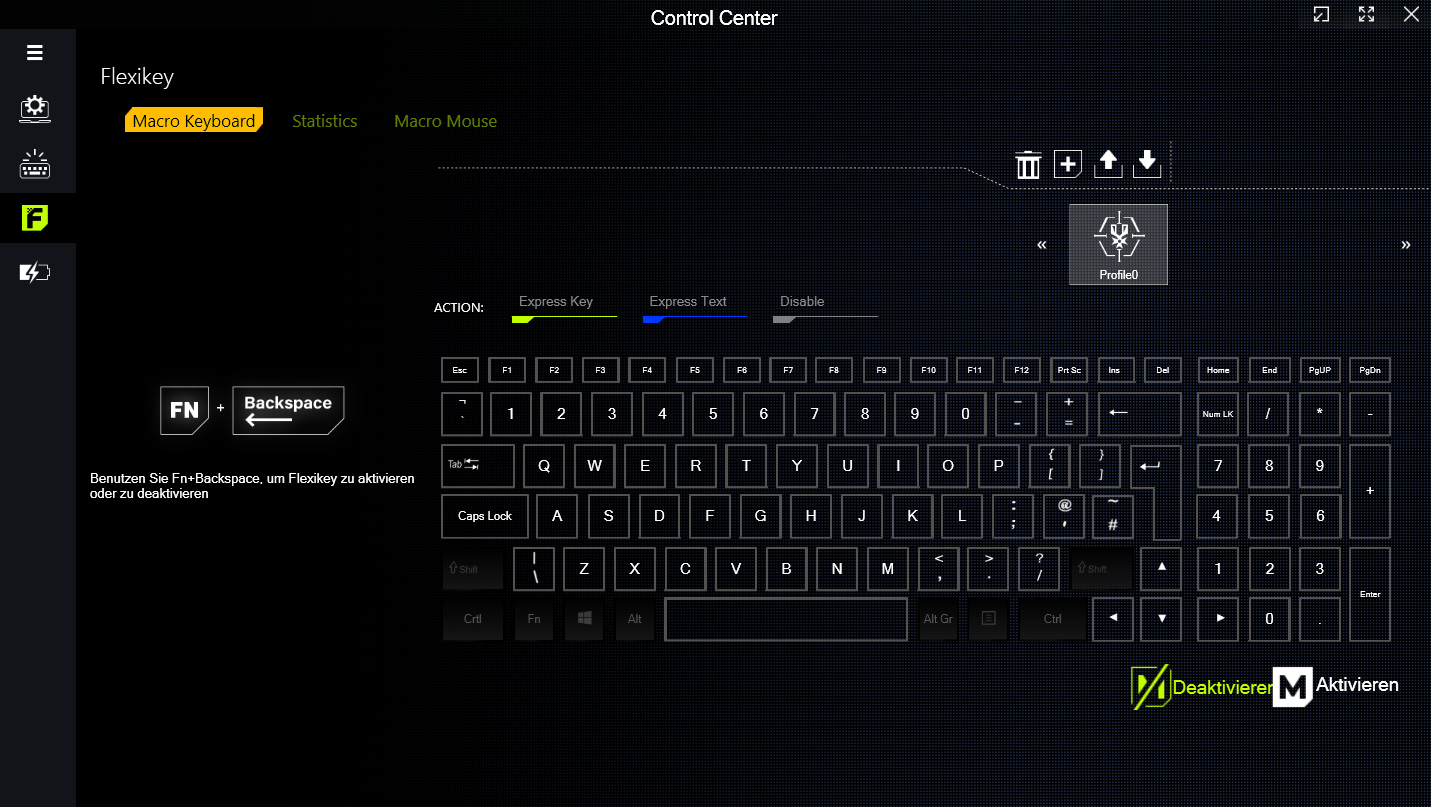Click the export profile up-arrow icon
The height and width of the screenshot is (807, 1431).
click(1107, 164)
